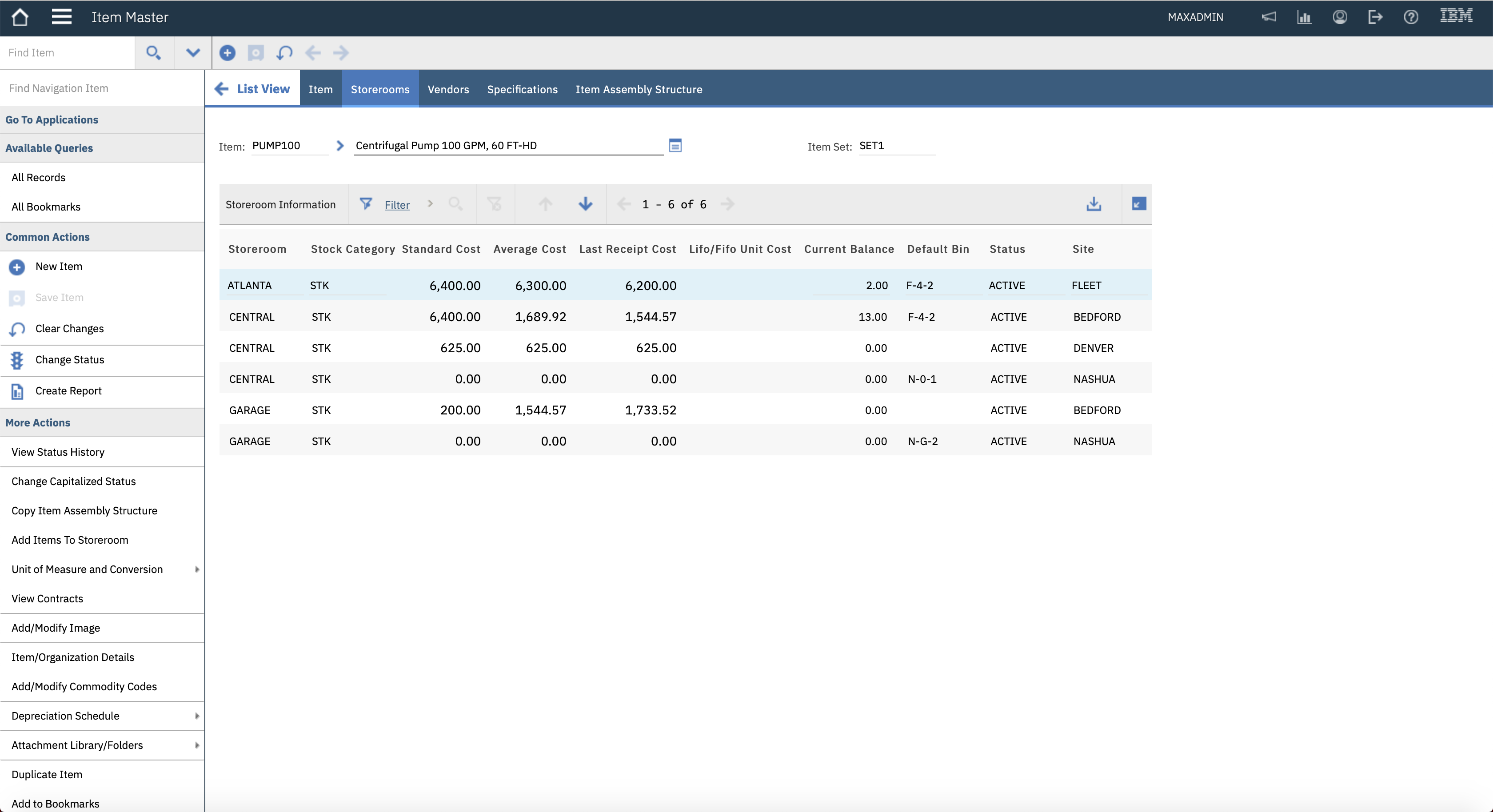Collapse the Storeroom Information table
Image resolution: width=1493 pixels, height=812 pixels.
(1138, 204)
